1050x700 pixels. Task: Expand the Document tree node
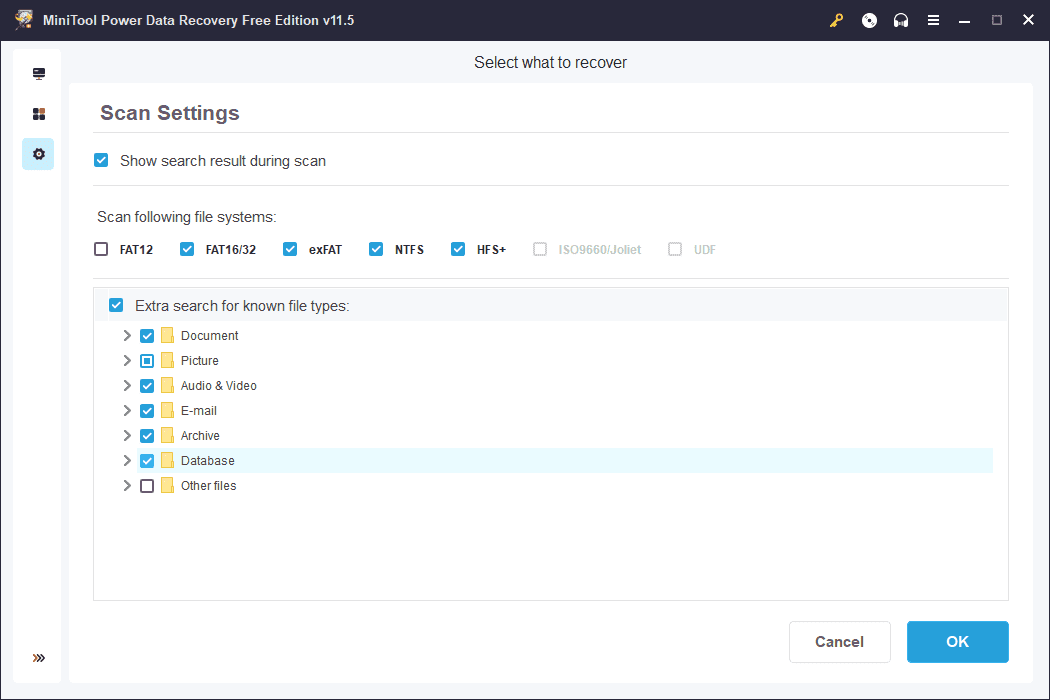coord(127,336)
